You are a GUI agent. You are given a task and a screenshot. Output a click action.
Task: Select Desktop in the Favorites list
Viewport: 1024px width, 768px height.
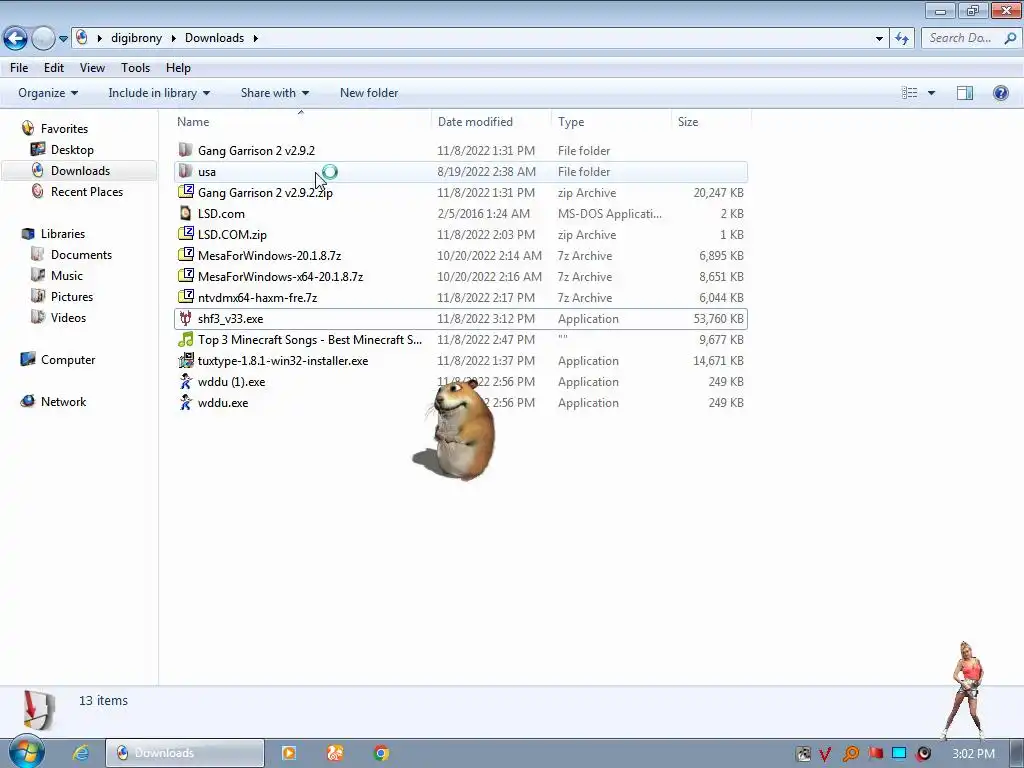72,150
